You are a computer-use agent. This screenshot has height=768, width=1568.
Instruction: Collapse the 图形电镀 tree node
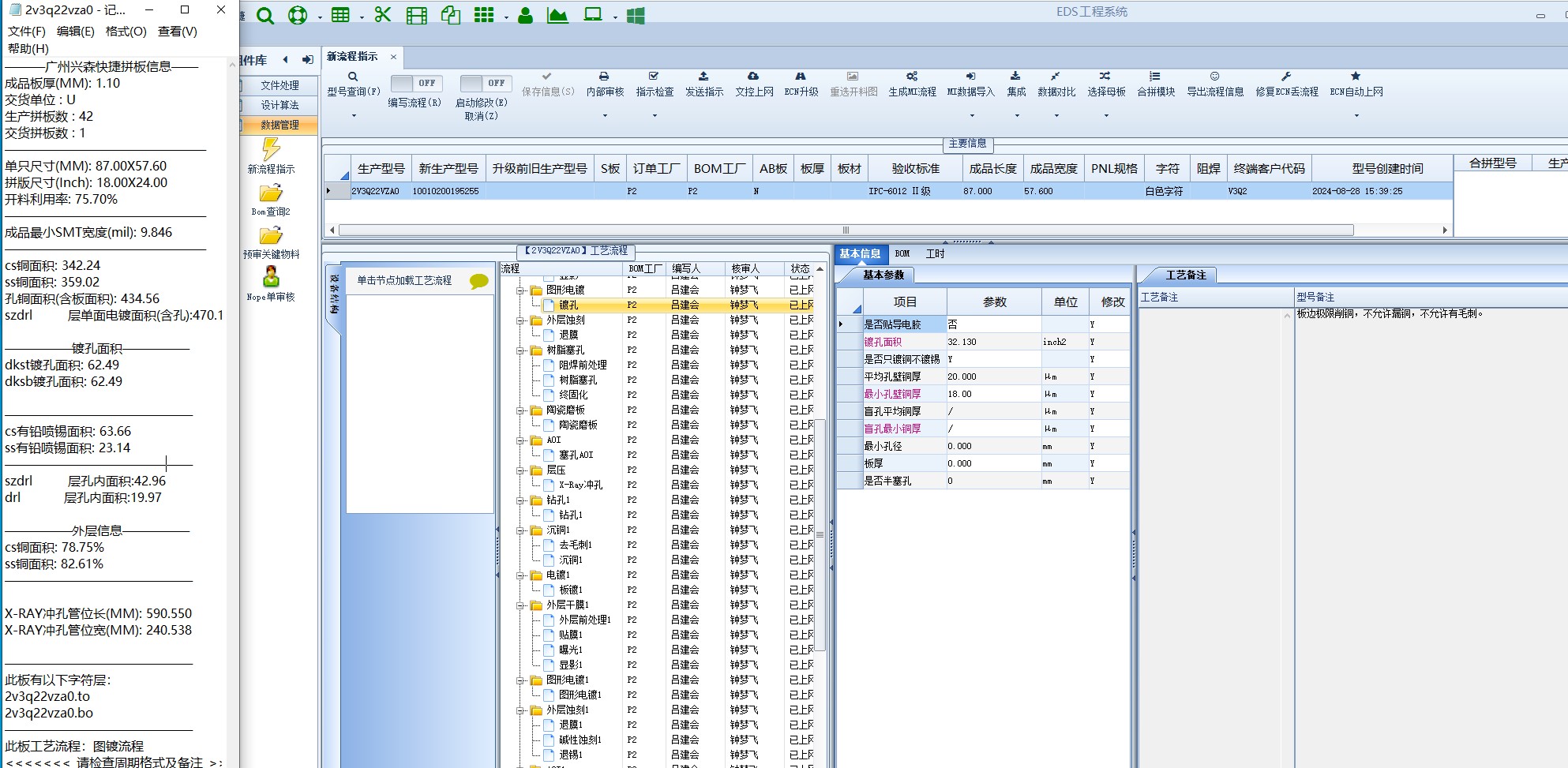point(520,290)
